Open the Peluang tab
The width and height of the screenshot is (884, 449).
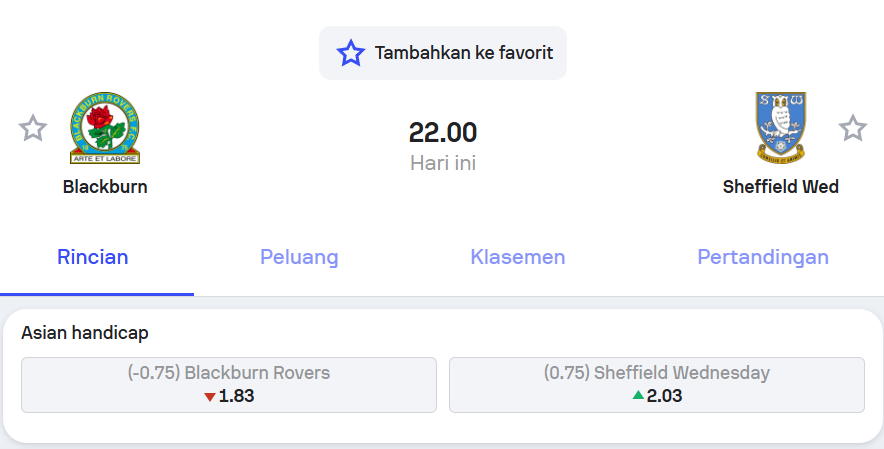click(299, 257)
